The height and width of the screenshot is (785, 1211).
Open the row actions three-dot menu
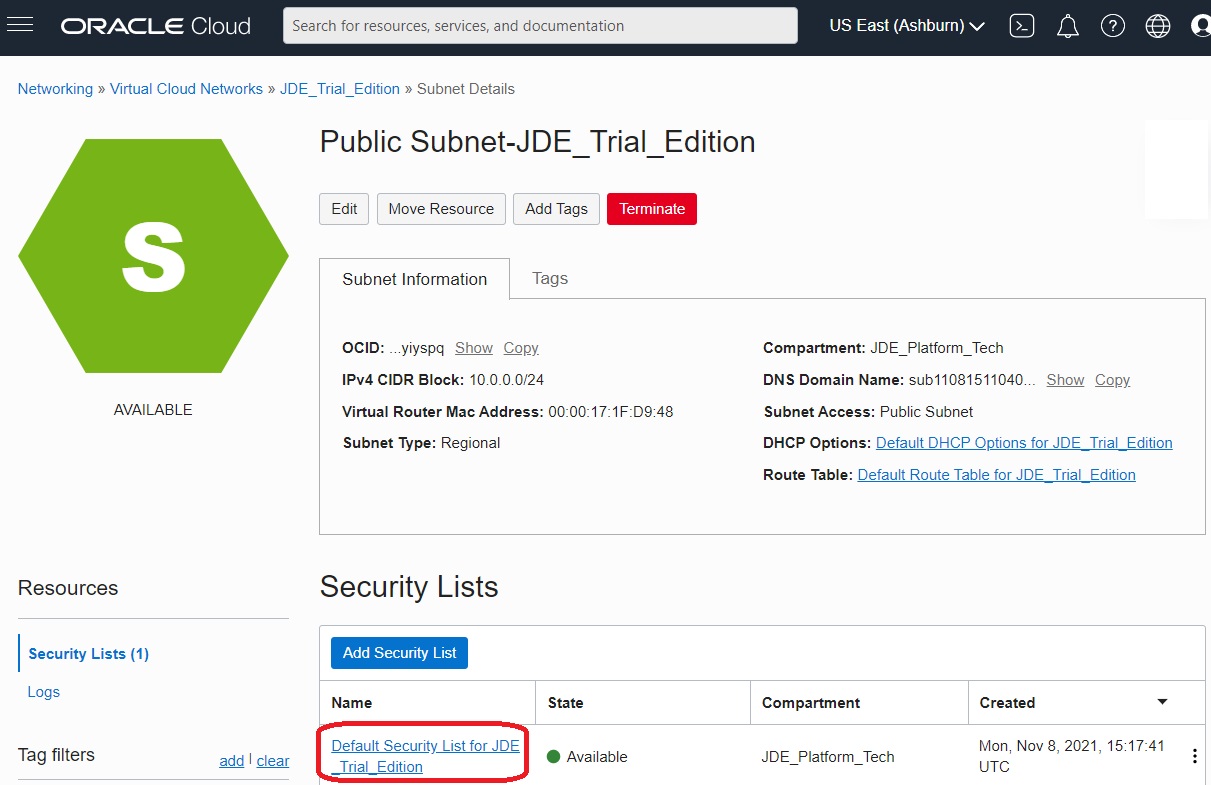pyautogui.click(x=1195, y=757)
